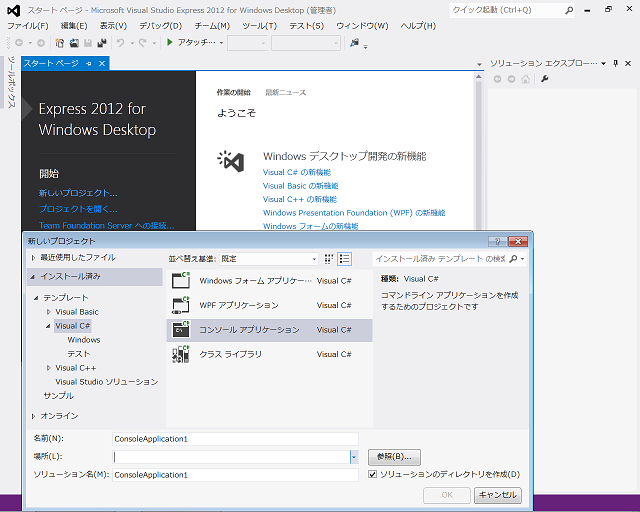The height and width of the screenshot is (512, 640).
Task: Click the Save All toolbar icon
Action: tap(102, 42)
